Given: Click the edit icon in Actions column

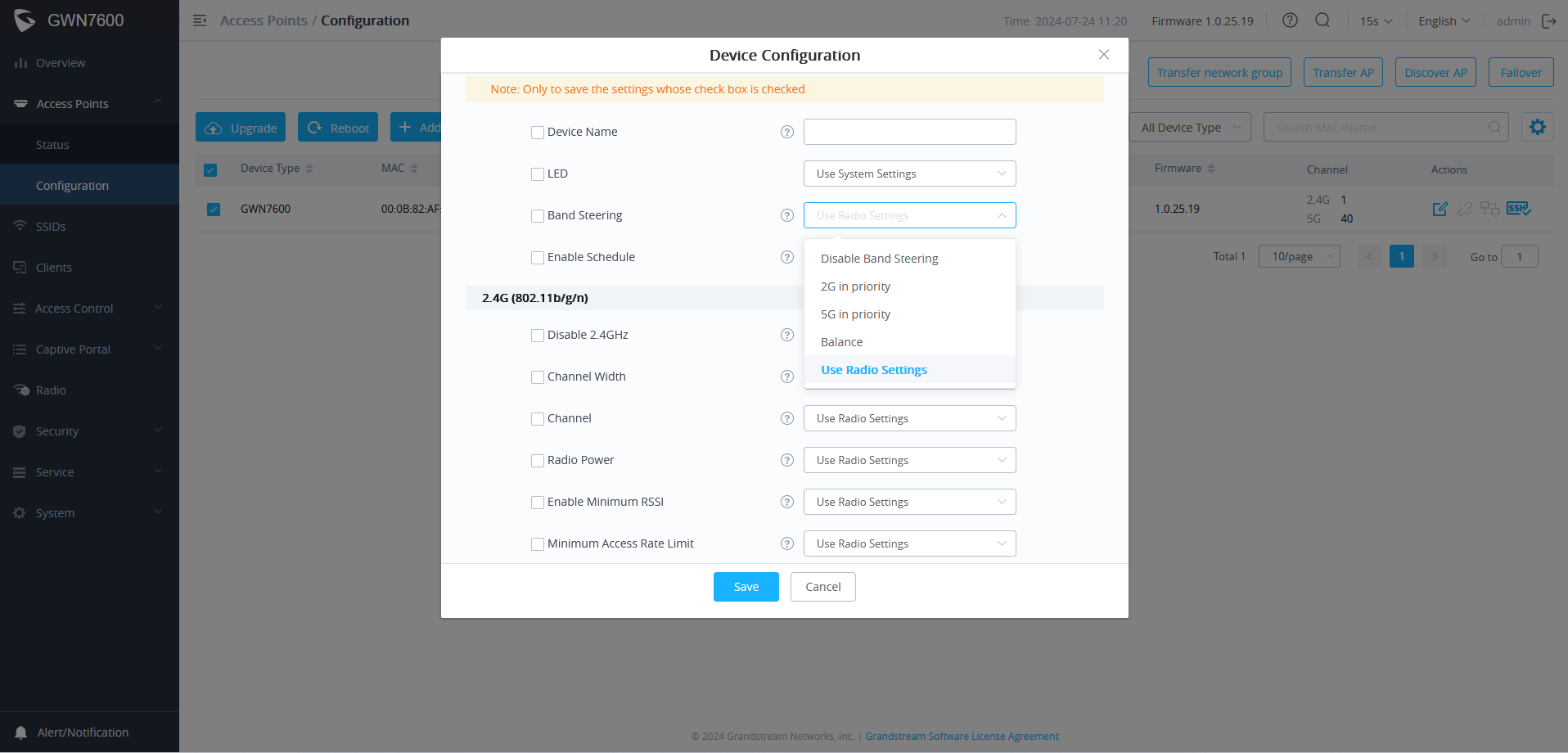Looking at the screenshot, I should 1440,209.
